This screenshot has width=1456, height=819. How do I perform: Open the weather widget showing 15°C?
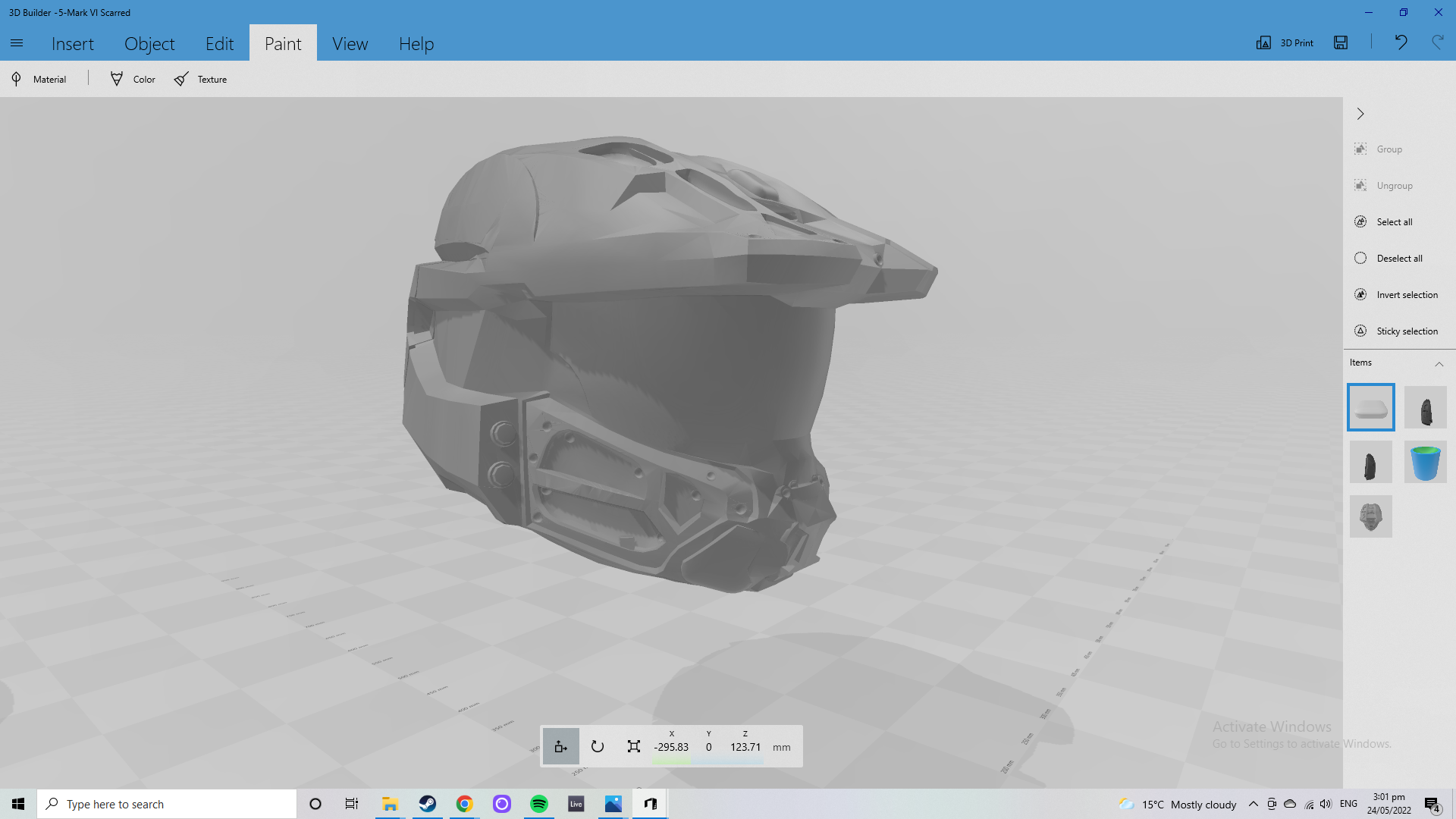tap(1177, 804)
